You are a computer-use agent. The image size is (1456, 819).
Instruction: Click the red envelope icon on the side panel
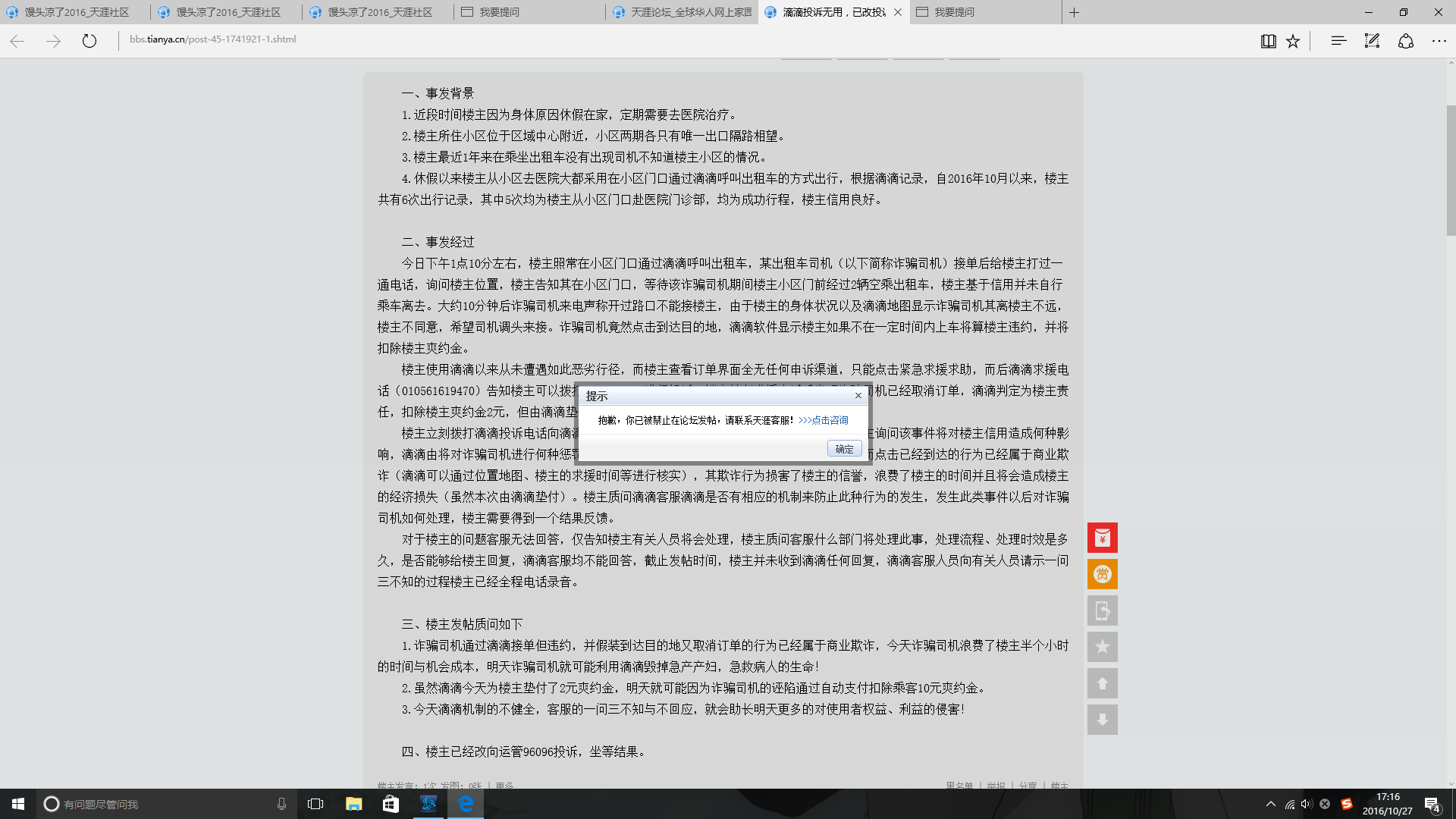point(1103,538)
